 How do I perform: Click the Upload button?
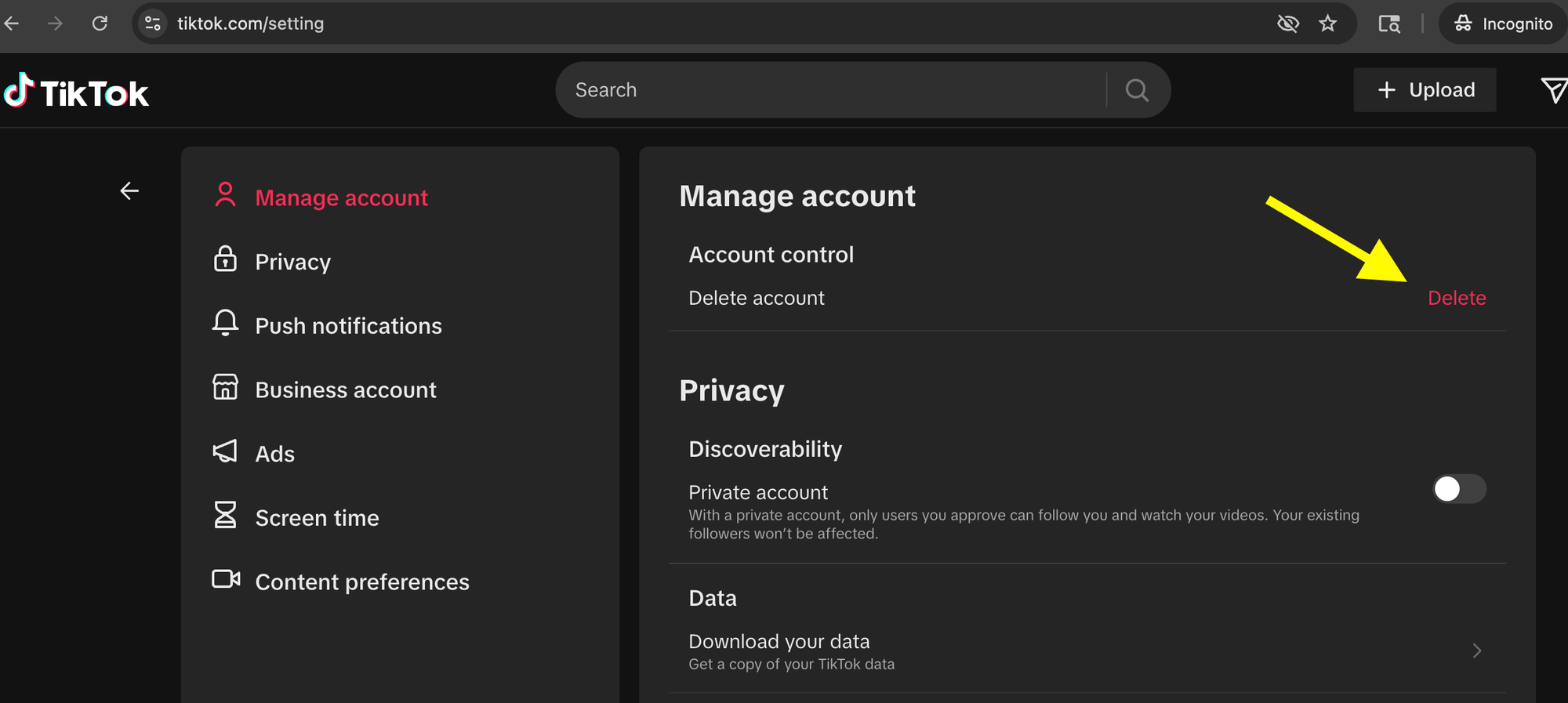pyautogui.click(x=1425, y=90)
